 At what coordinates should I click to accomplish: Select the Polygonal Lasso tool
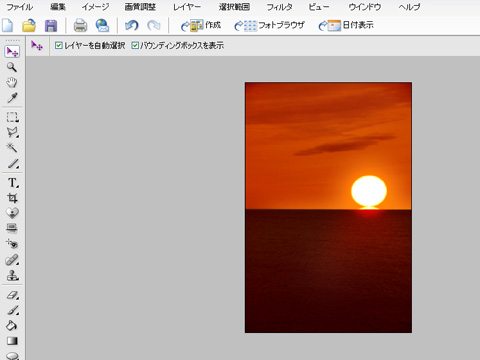pyautogui.click(x=12, y=132)
